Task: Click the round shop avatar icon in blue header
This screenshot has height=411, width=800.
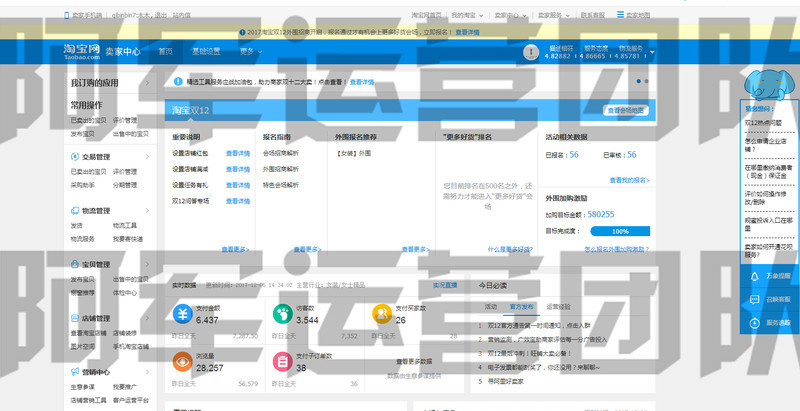Action: [x=531, y=52]
